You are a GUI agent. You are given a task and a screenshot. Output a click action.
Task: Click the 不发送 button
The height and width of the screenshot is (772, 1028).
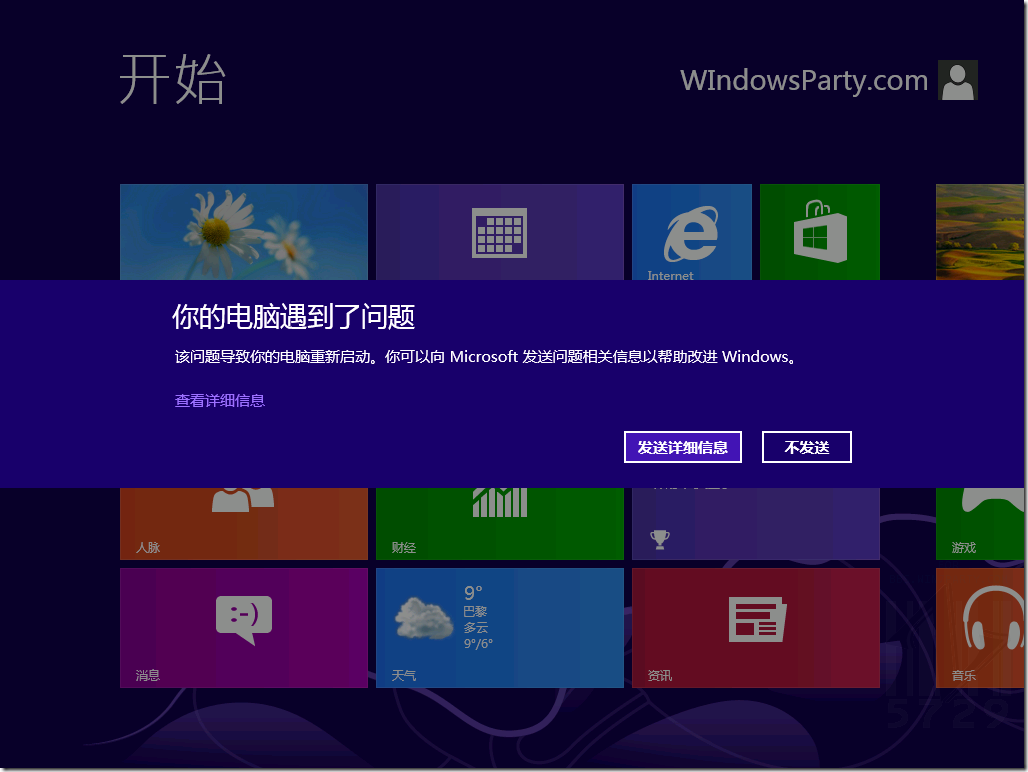pyautogui.click(x=807, y=447)
